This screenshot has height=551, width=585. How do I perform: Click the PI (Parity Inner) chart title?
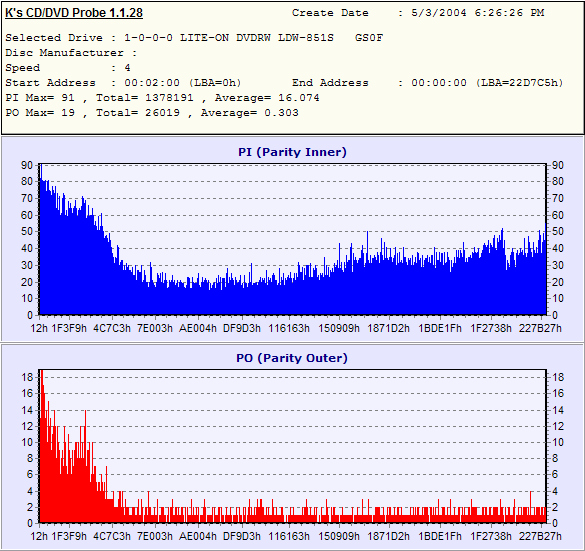[x=292, y=152]
